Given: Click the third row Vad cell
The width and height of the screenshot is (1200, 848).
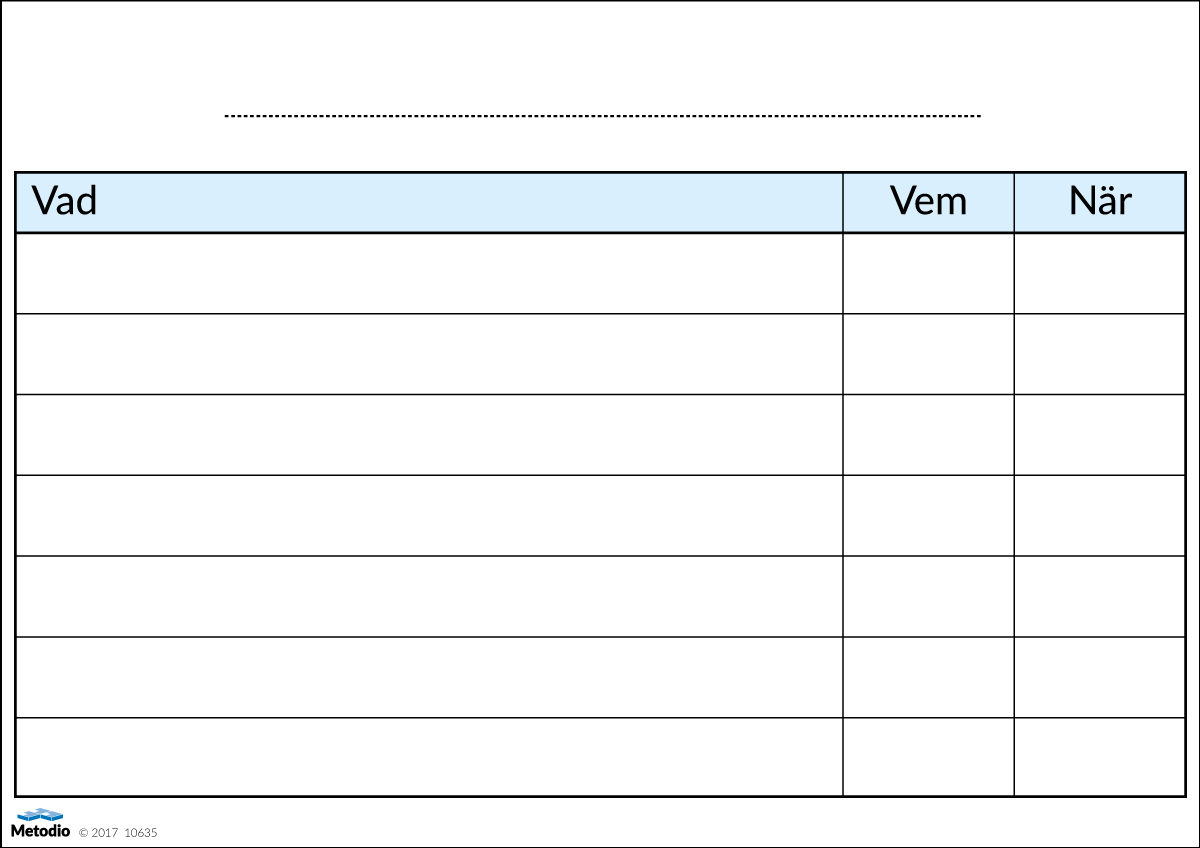Looking at the screenshot, I should pyautogui.click(x=429, y=435).
